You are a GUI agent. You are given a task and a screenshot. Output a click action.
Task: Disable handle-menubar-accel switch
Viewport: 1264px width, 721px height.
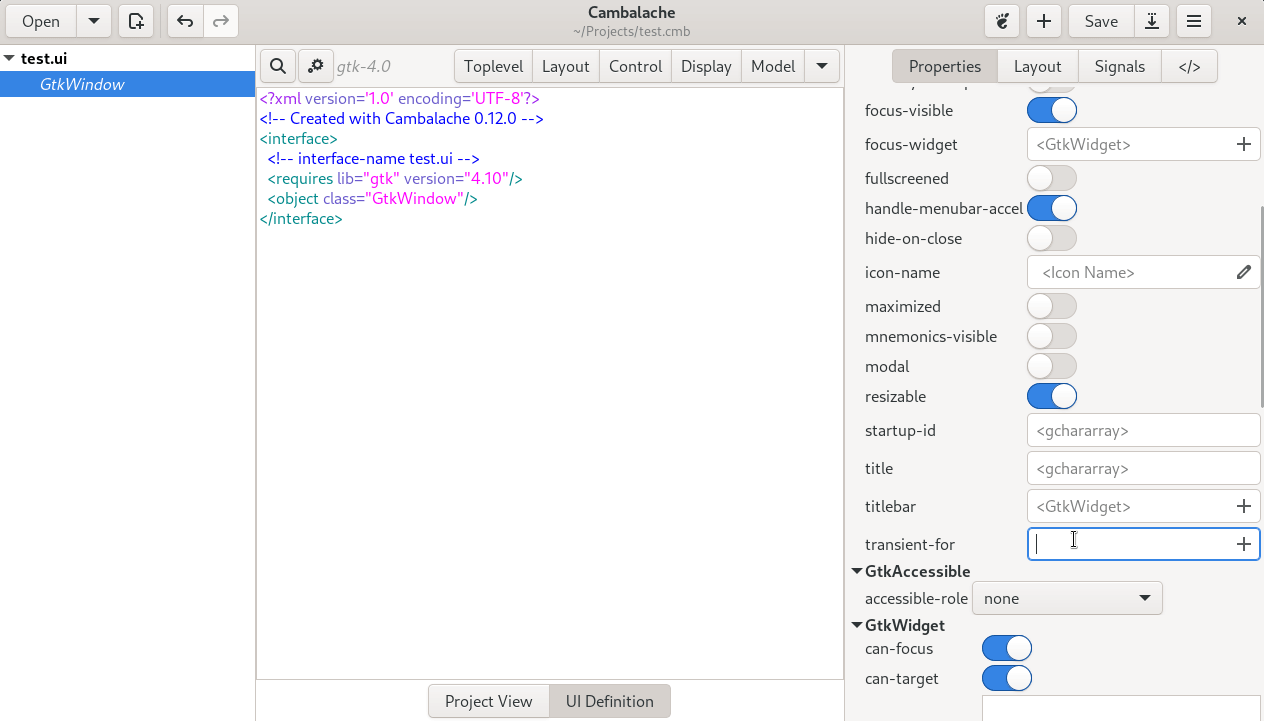[1052, 208]
